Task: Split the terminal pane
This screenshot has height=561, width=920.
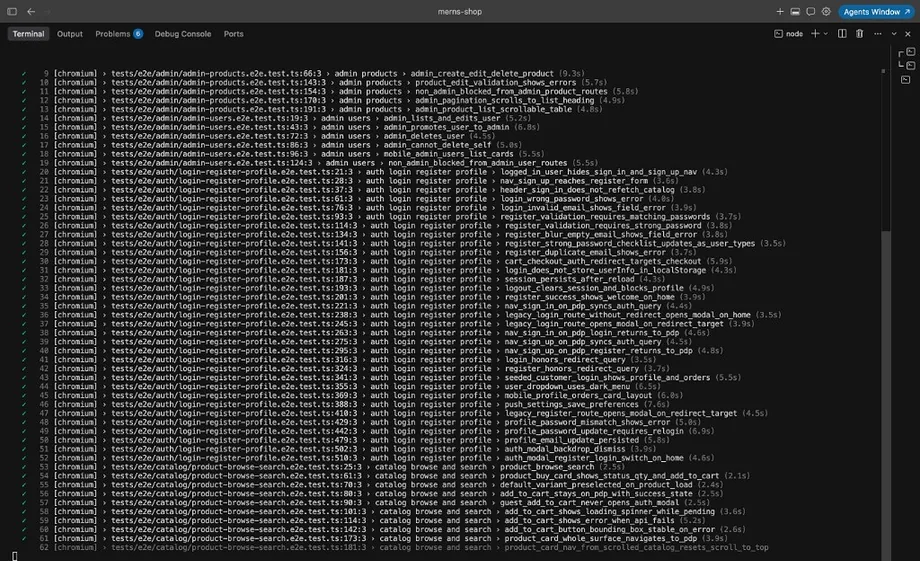Action: [842, 34]
